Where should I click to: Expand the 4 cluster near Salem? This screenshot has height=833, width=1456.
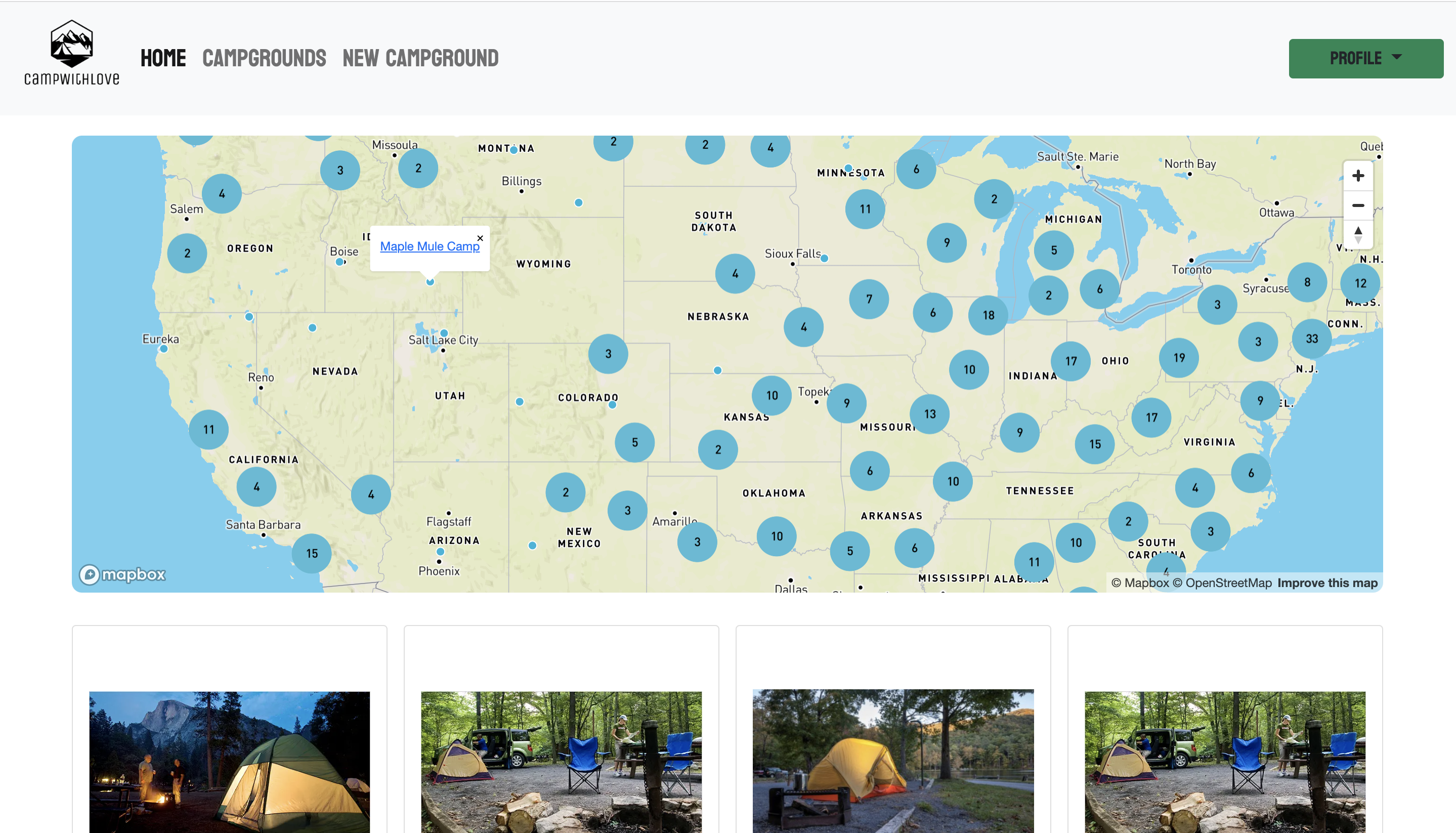[222, 193]
